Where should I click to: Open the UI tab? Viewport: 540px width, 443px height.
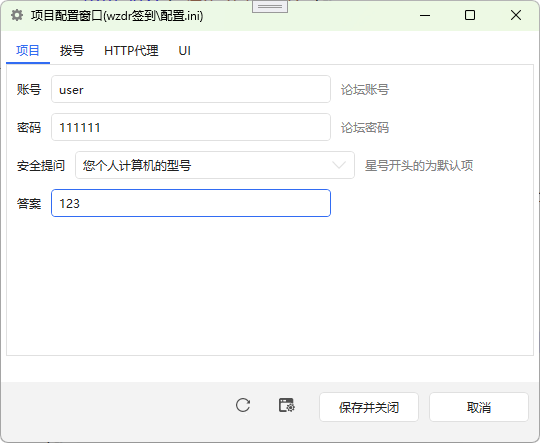[185, 51]
